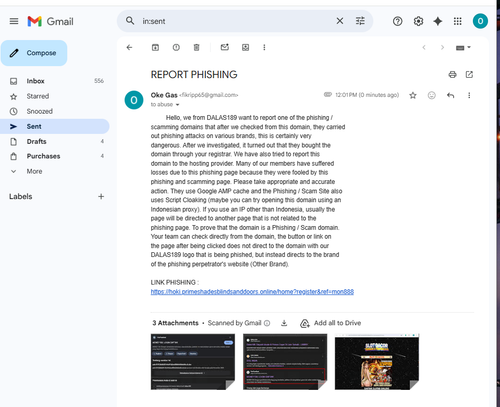The width and height of the screenshot is (500, 407).
Task: Download all attachments
Action: [284, 323]
